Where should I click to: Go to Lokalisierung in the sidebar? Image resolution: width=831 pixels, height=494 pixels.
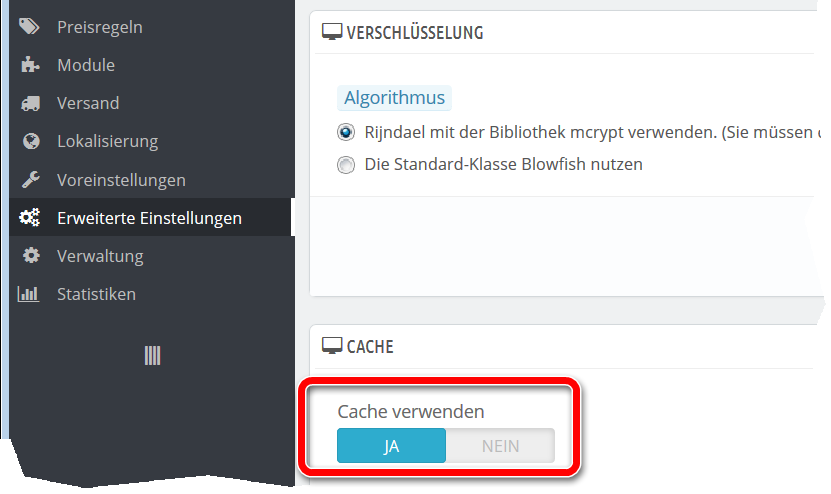[107, 141]
